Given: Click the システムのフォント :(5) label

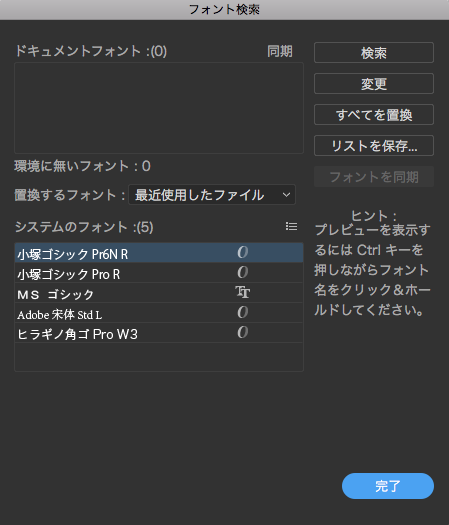Looking at the screenshot, I should pos(84,227).
